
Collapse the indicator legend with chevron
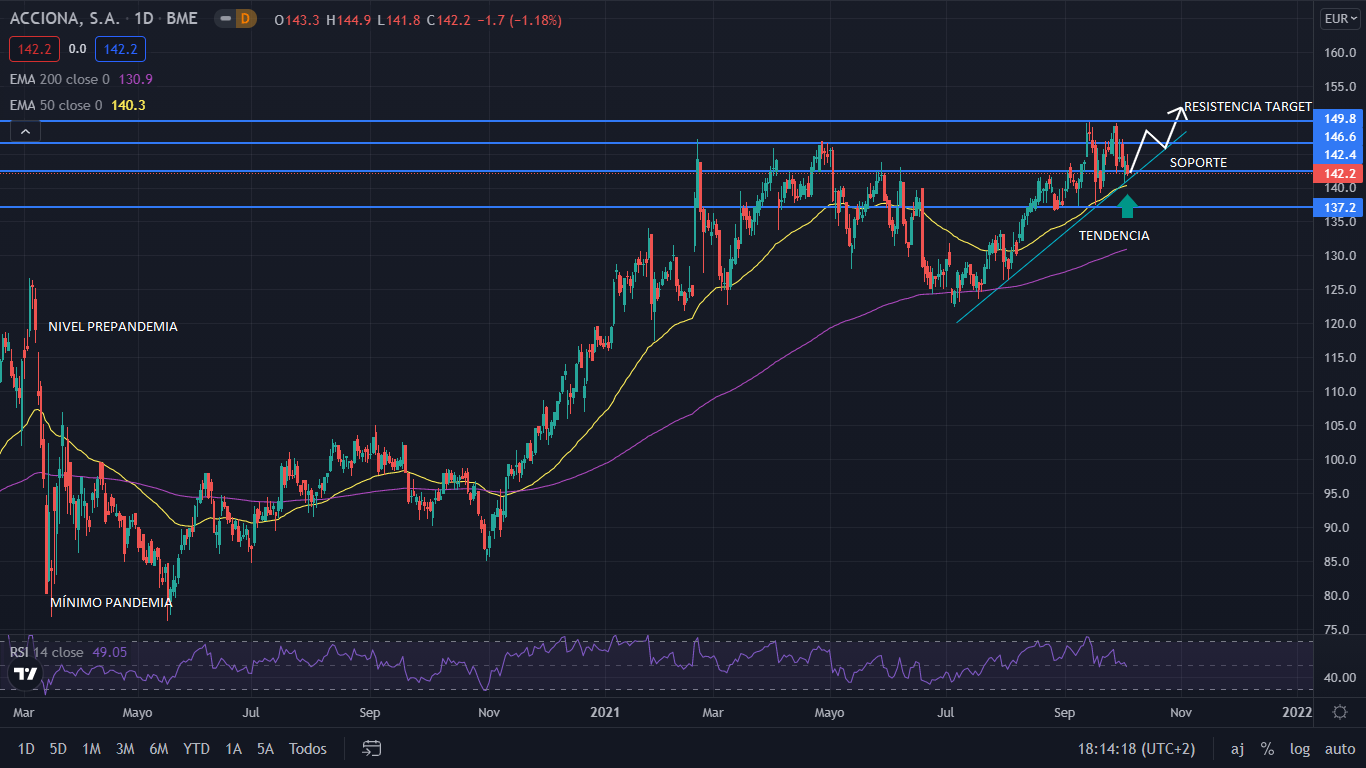(x=25, y=131)
